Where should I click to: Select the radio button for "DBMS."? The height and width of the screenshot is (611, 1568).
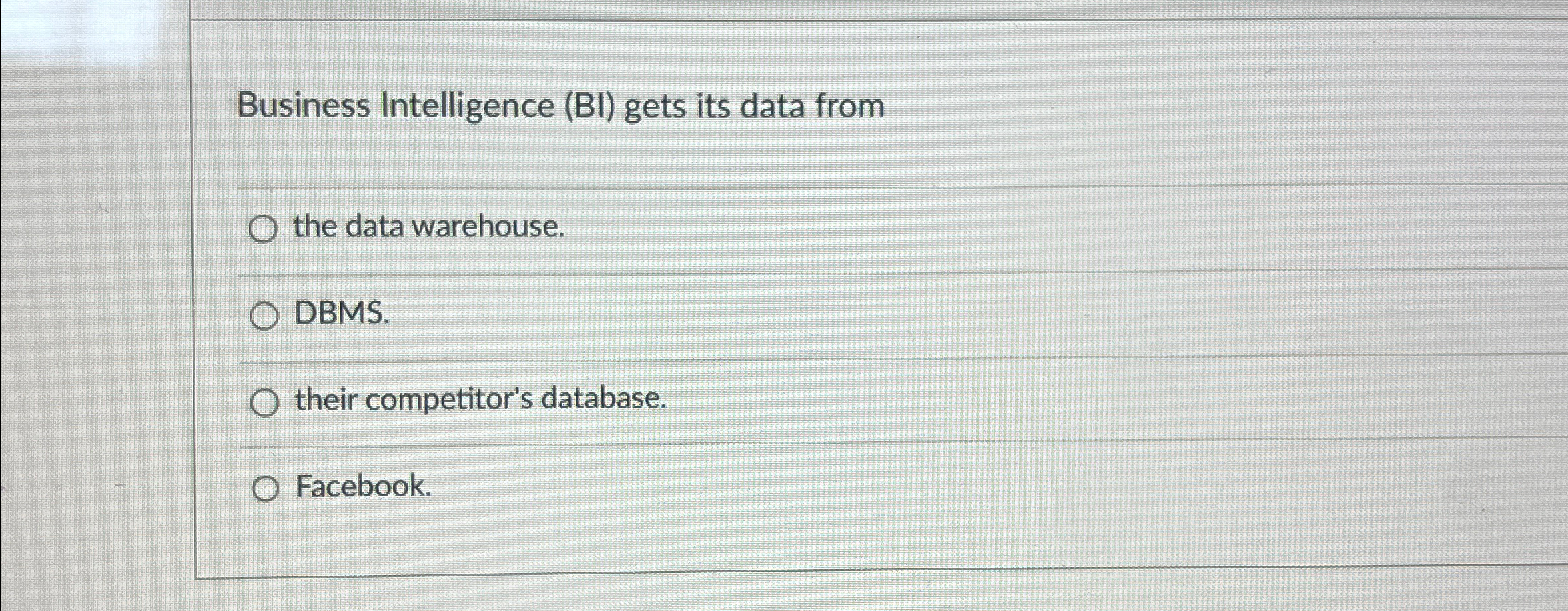pyautogui.click(x=264, y=316)
